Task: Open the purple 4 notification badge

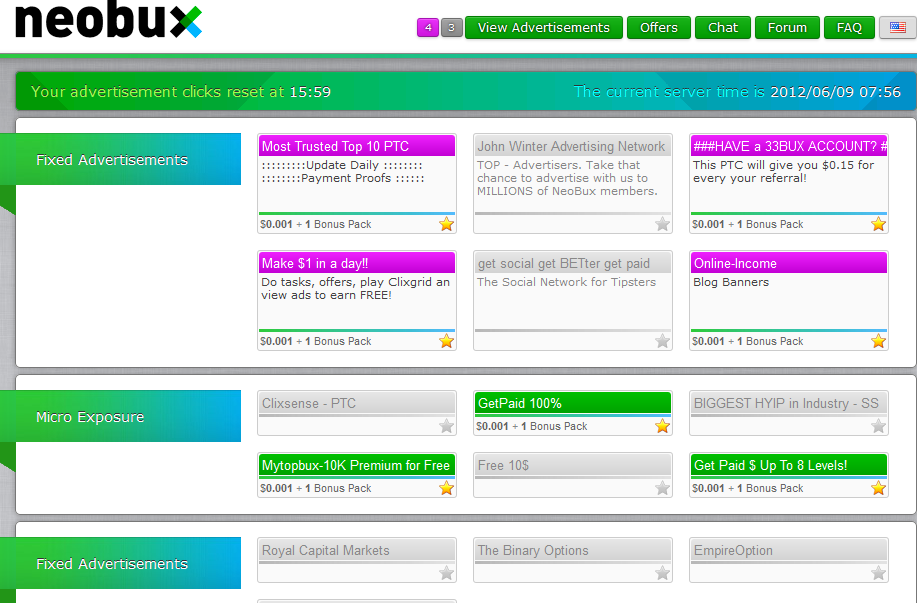Action: point(428,27)
